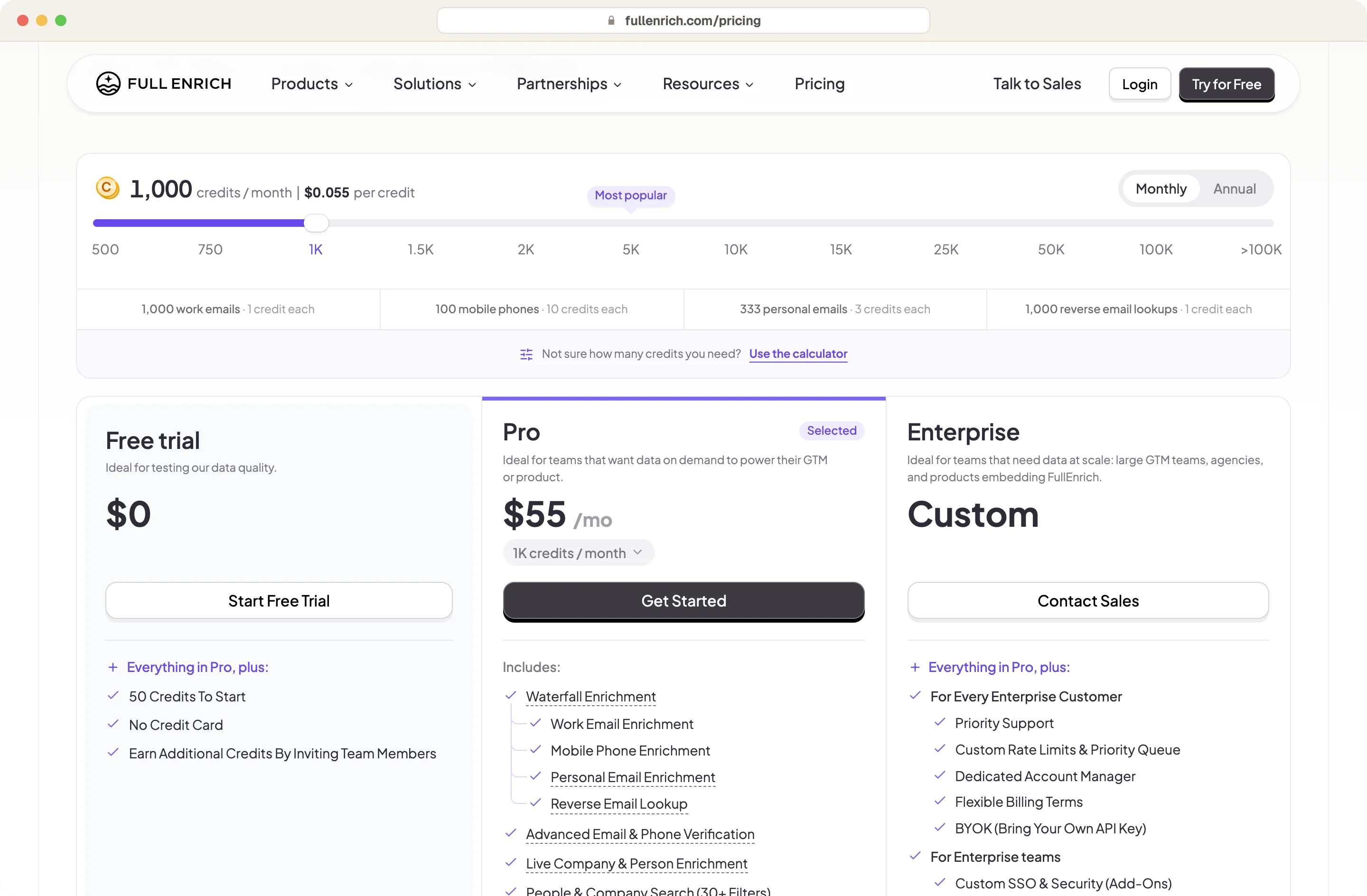Click Start Free Trial button

point(279,601)
